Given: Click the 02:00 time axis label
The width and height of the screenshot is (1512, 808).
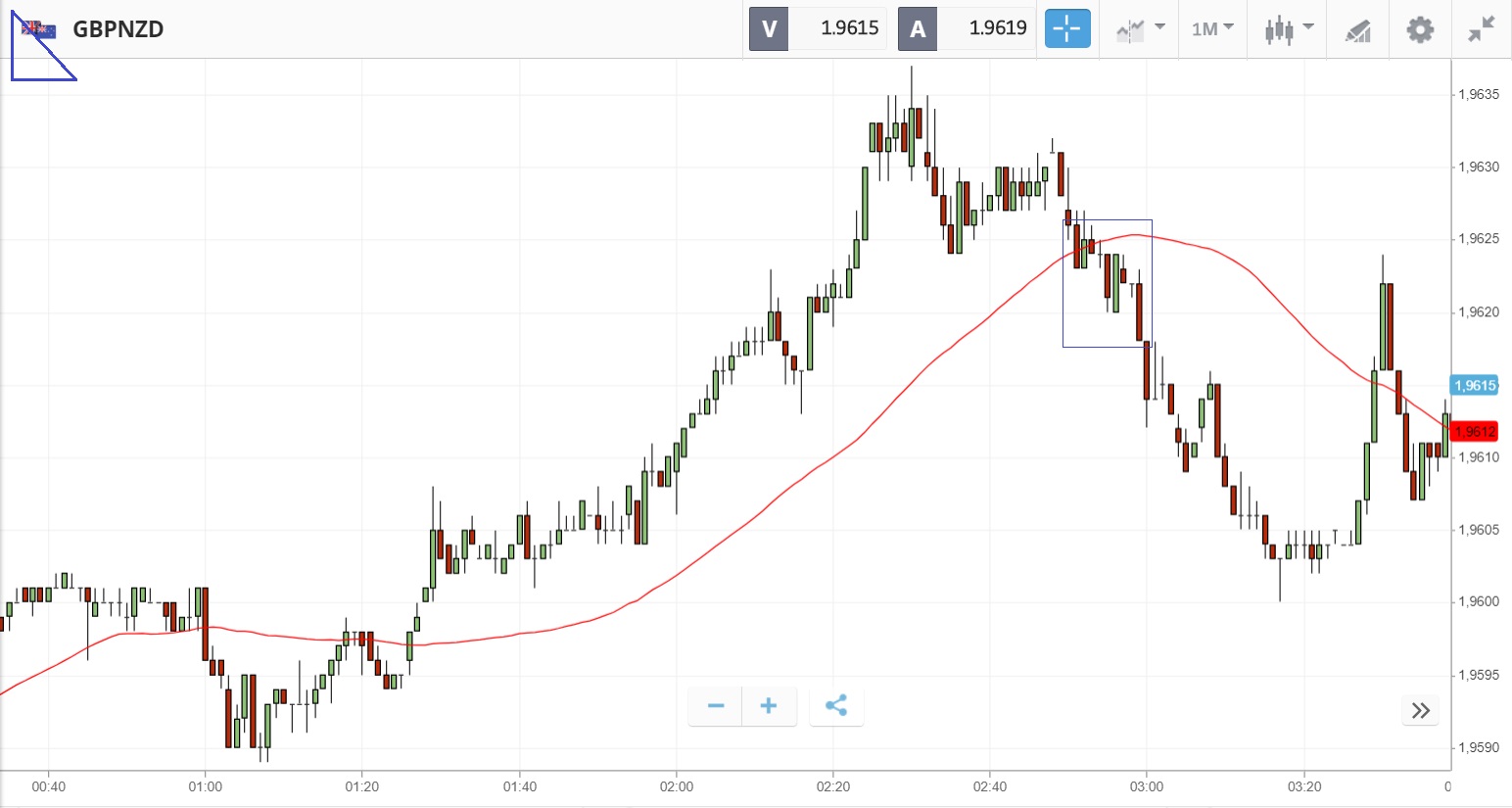Looking at the screenshot, I should 676,786.
